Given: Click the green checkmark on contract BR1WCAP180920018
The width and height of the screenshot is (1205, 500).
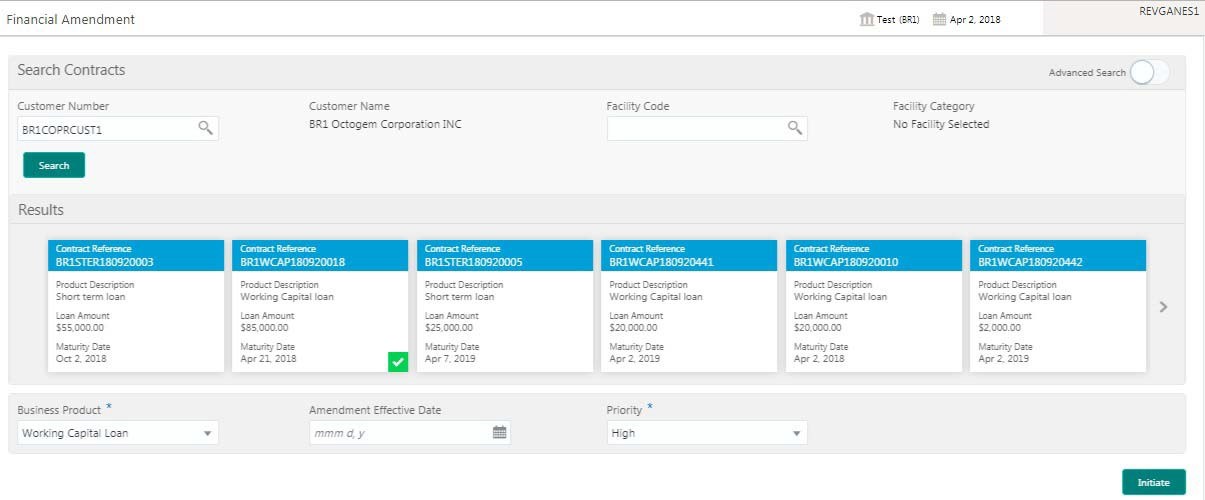Looking at the screenshot, I should point(398,362).
